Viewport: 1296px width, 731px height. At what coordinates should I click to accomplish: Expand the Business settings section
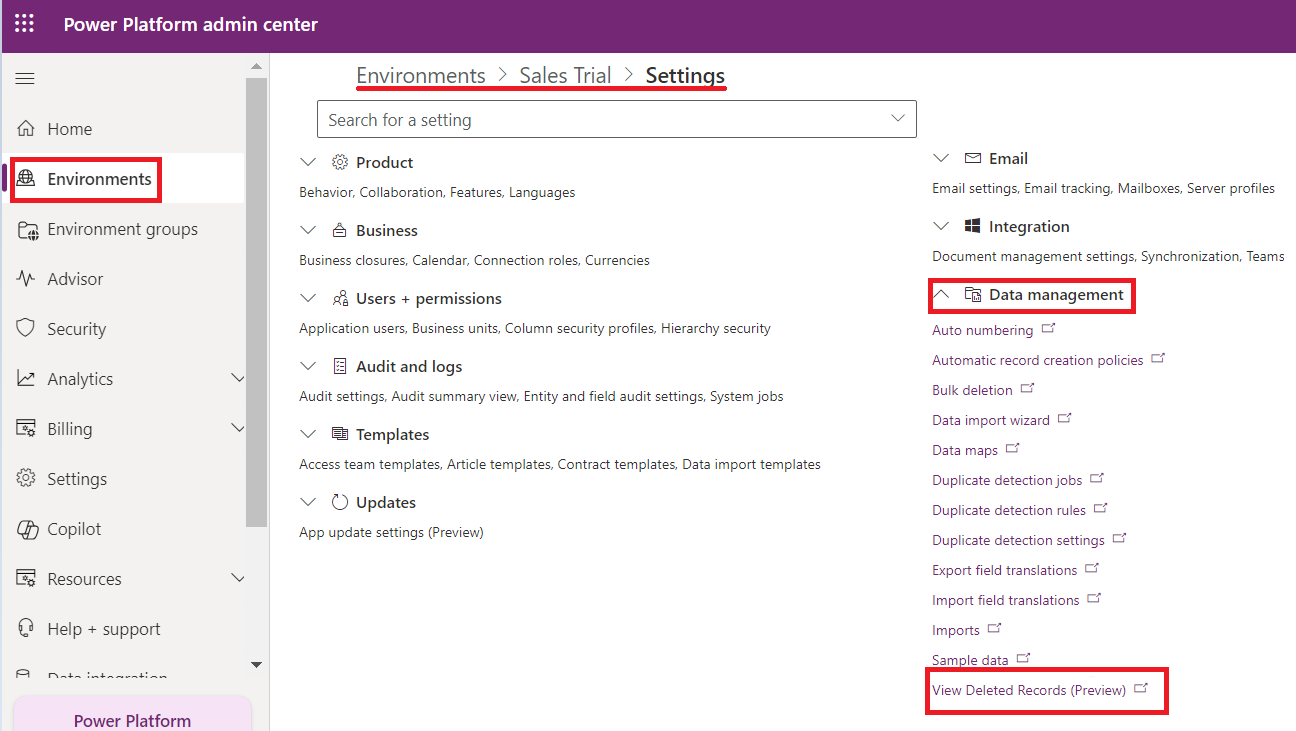(x=308, y=230)
